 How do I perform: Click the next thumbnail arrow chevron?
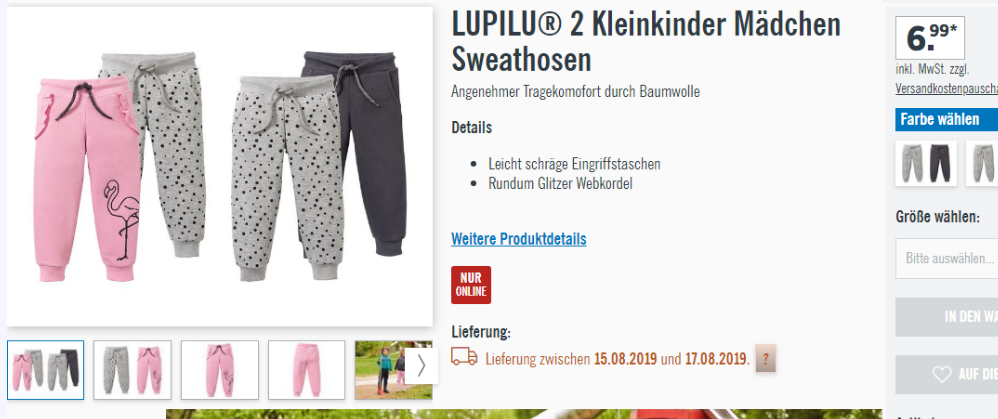tap(421, 366)
